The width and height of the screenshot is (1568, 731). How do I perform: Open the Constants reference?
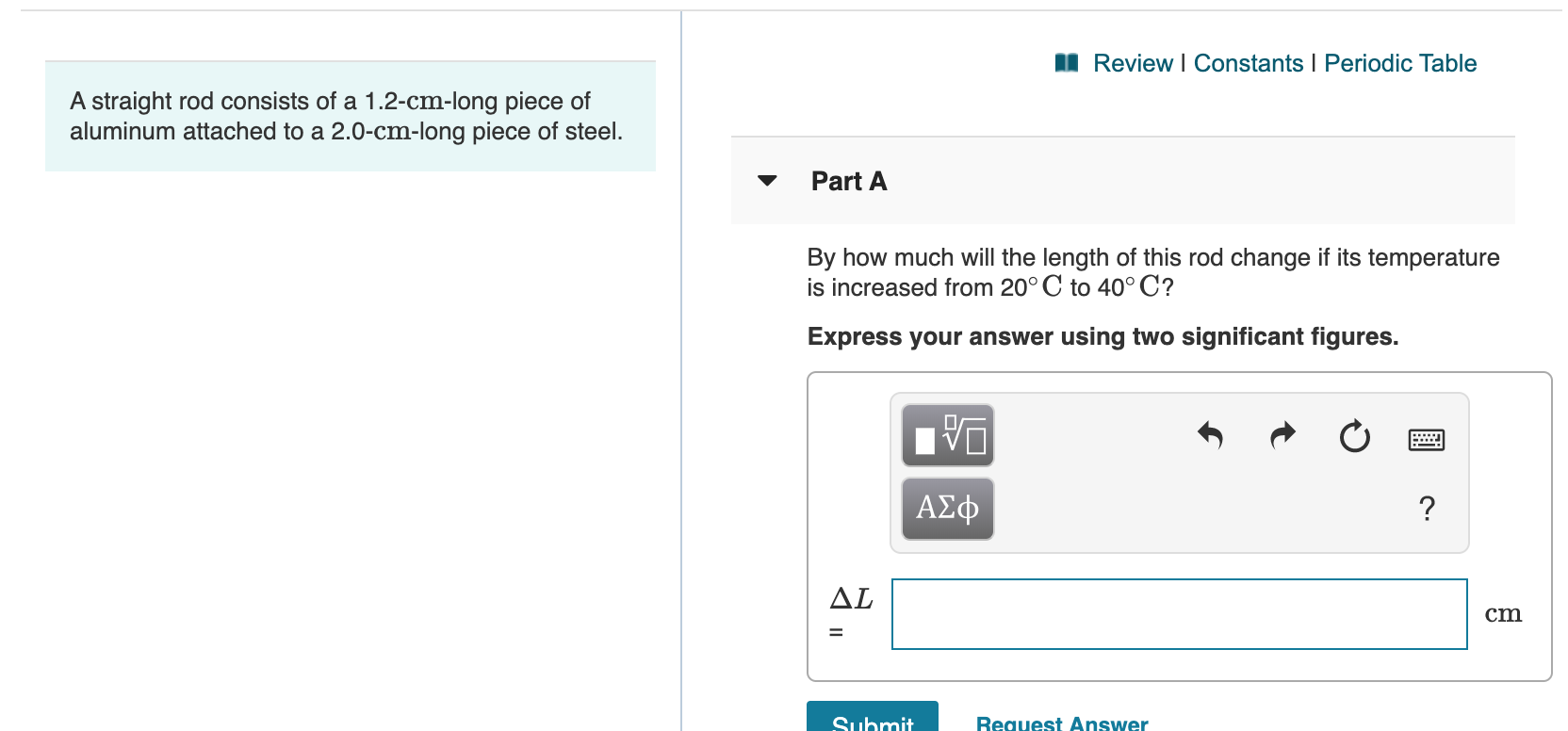1248,62
